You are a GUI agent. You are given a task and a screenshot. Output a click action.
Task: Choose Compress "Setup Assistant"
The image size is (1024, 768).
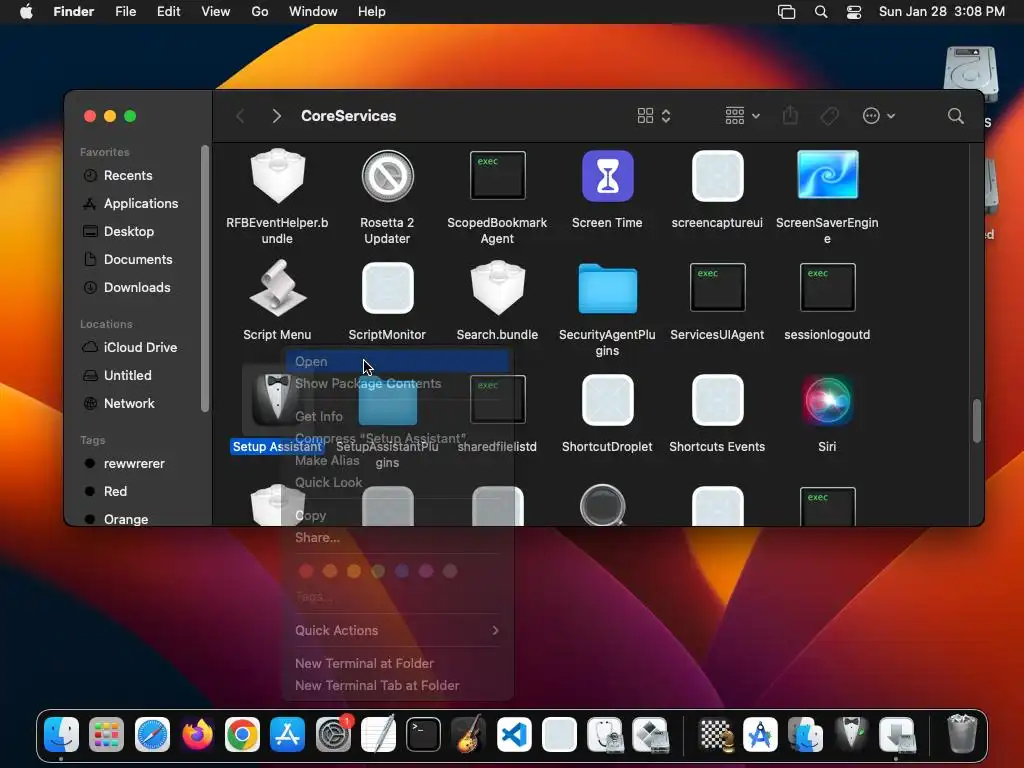coord(397,438)
